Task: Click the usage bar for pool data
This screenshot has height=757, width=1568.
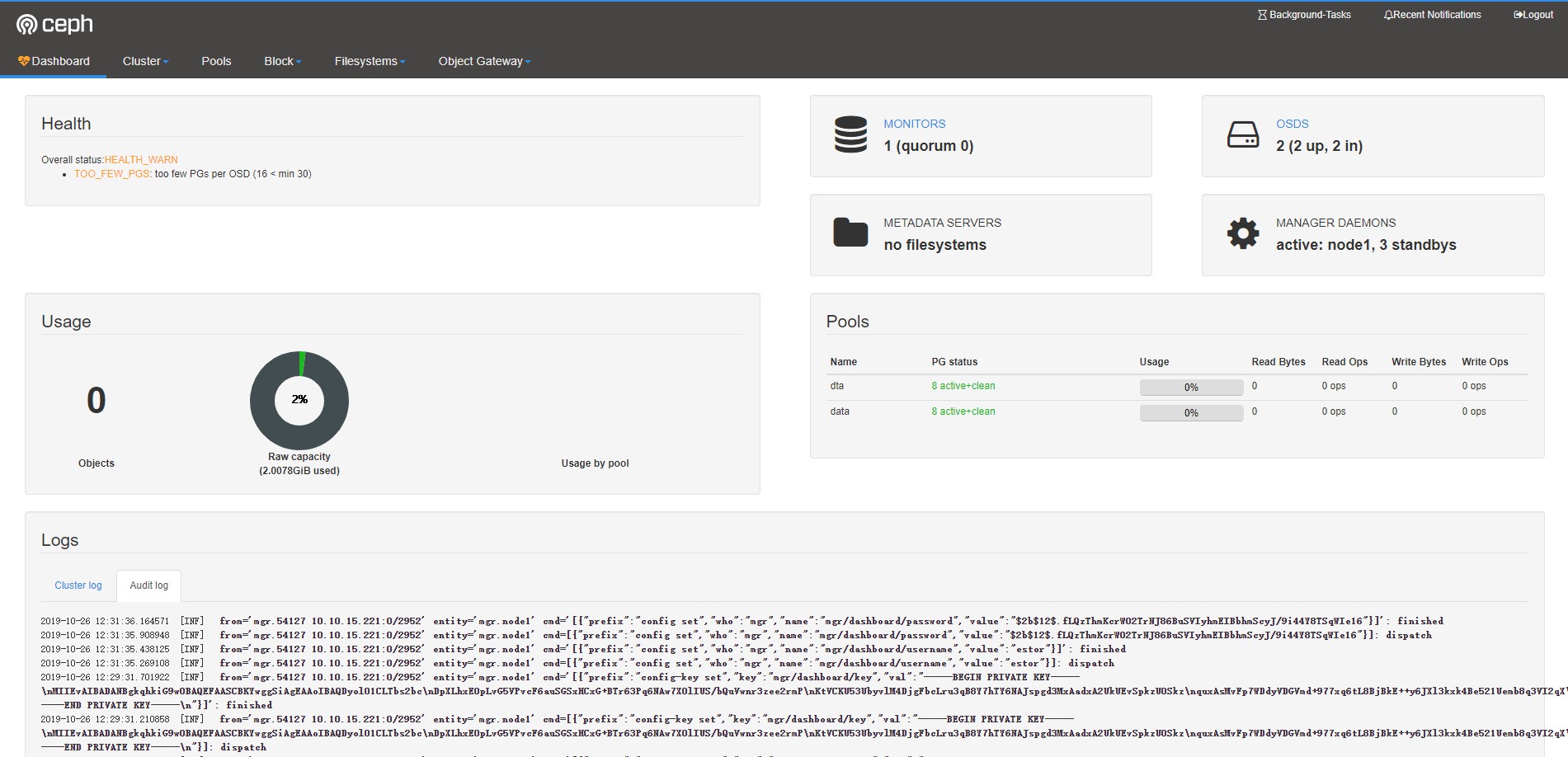Action: click(1191, 413)
